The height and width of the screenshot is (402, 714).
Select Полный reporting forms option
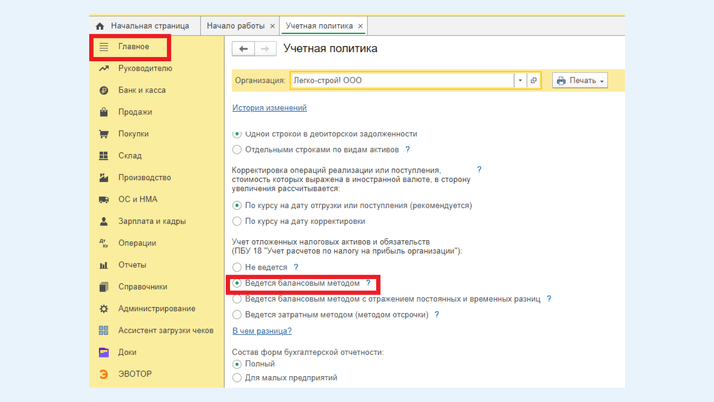pyautogui.click(x=237, y=364)
